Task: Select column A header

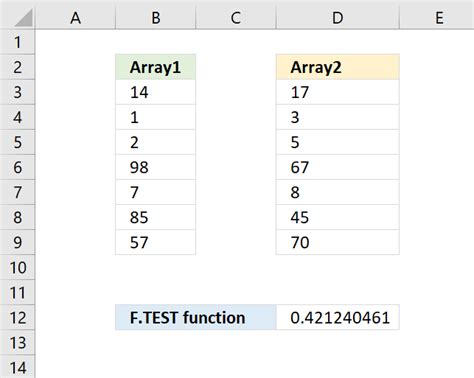Action: [x=75, y=18]
